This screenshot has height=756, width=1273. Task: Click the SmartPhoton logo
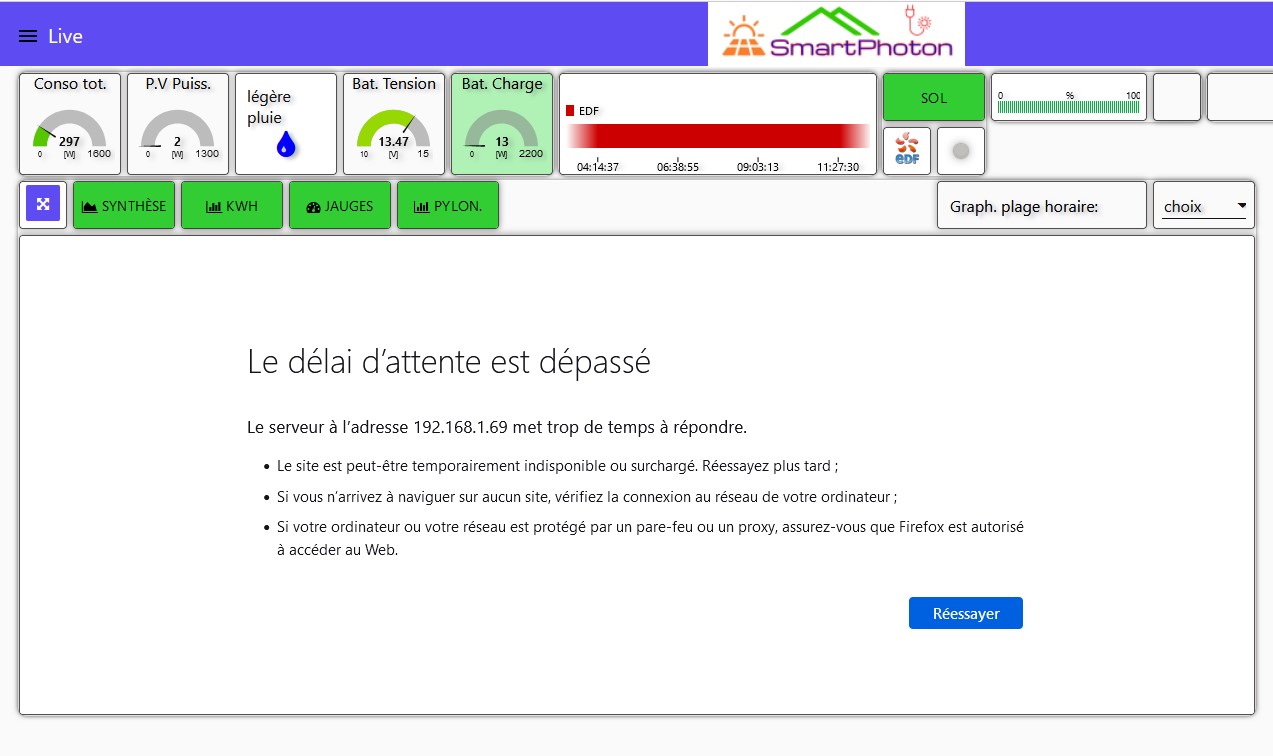point(837,34)
